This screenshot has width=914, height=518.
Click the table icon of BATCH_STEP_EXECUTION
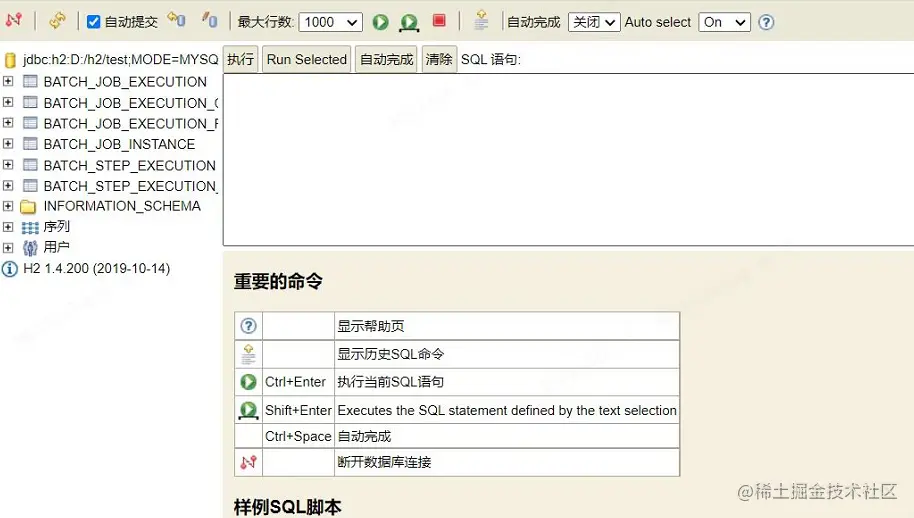pyautogui.click(x=30, y=165)
